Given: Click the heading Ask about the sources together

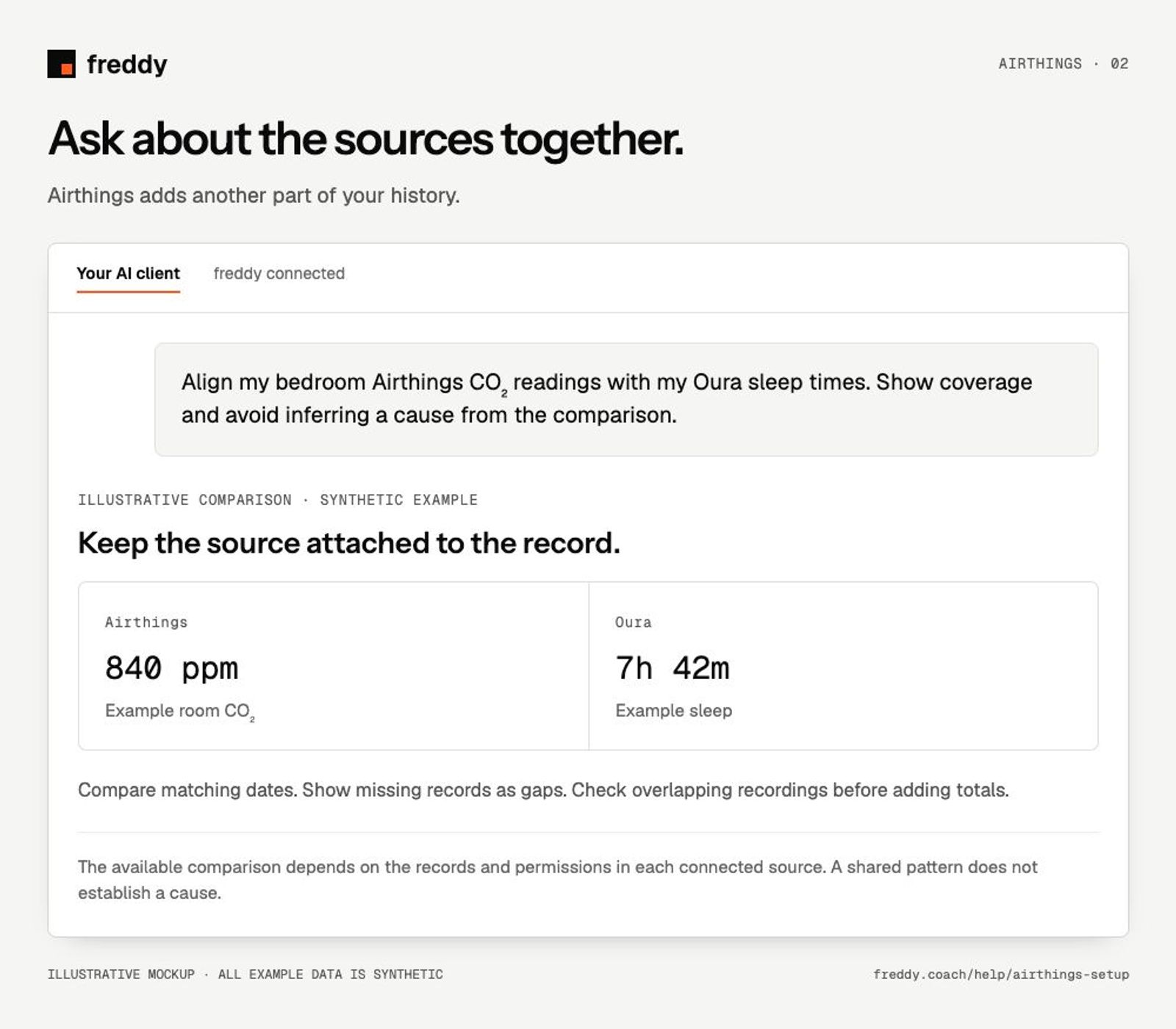Looking at the screenshot, I should coord(365,138).
